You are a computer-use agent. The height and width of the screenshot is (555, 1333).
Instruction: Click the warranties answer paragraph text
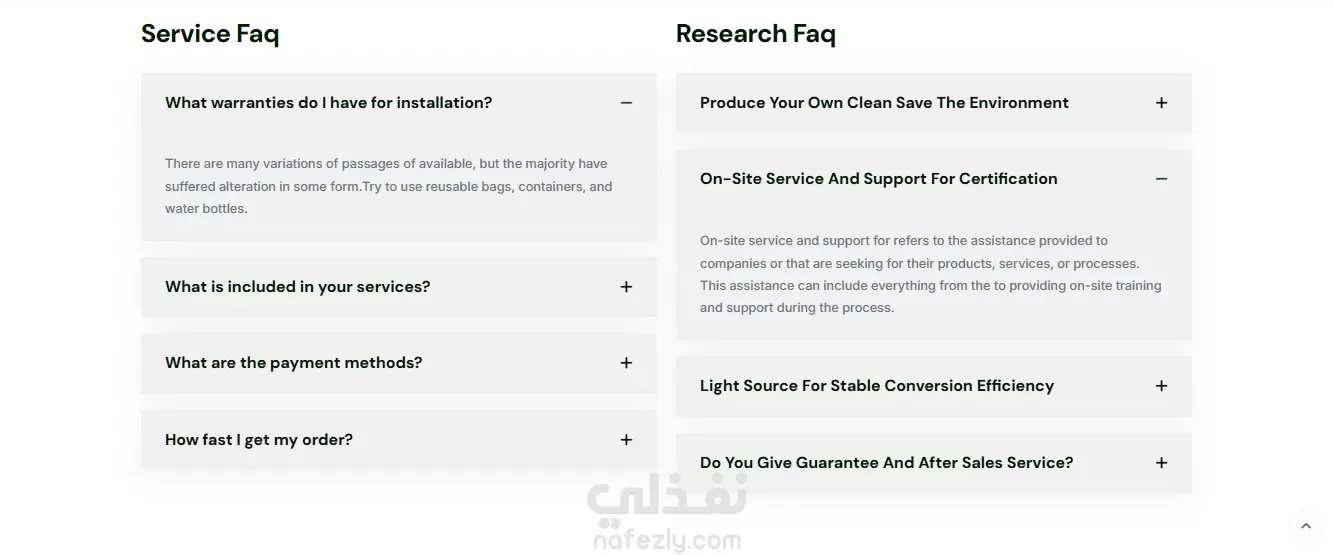[388, 186]
